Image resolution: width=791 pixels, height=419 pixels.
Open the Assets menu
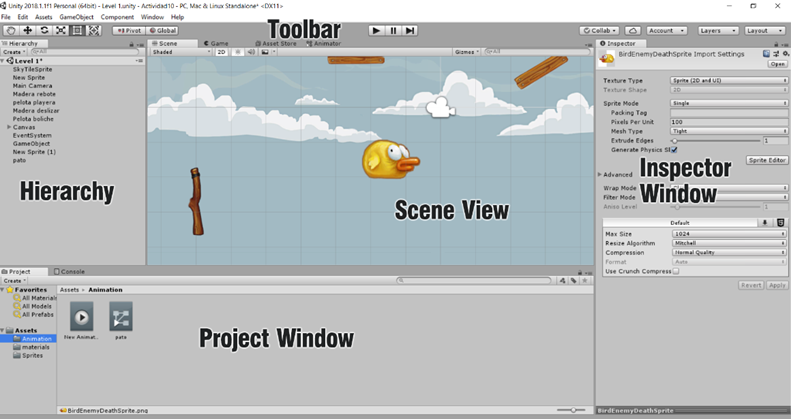(x=43, y=17)
